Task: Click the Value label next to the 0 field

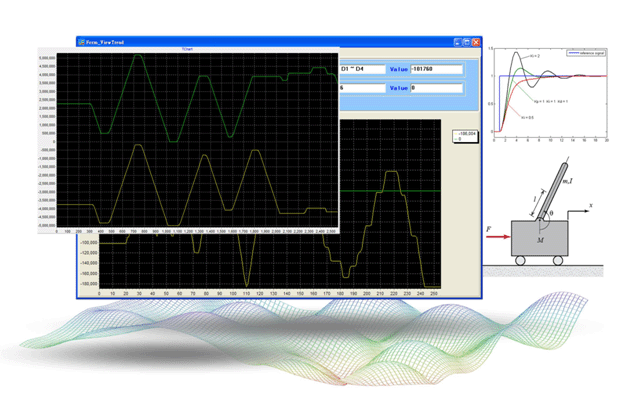Action: coord(398,88)
